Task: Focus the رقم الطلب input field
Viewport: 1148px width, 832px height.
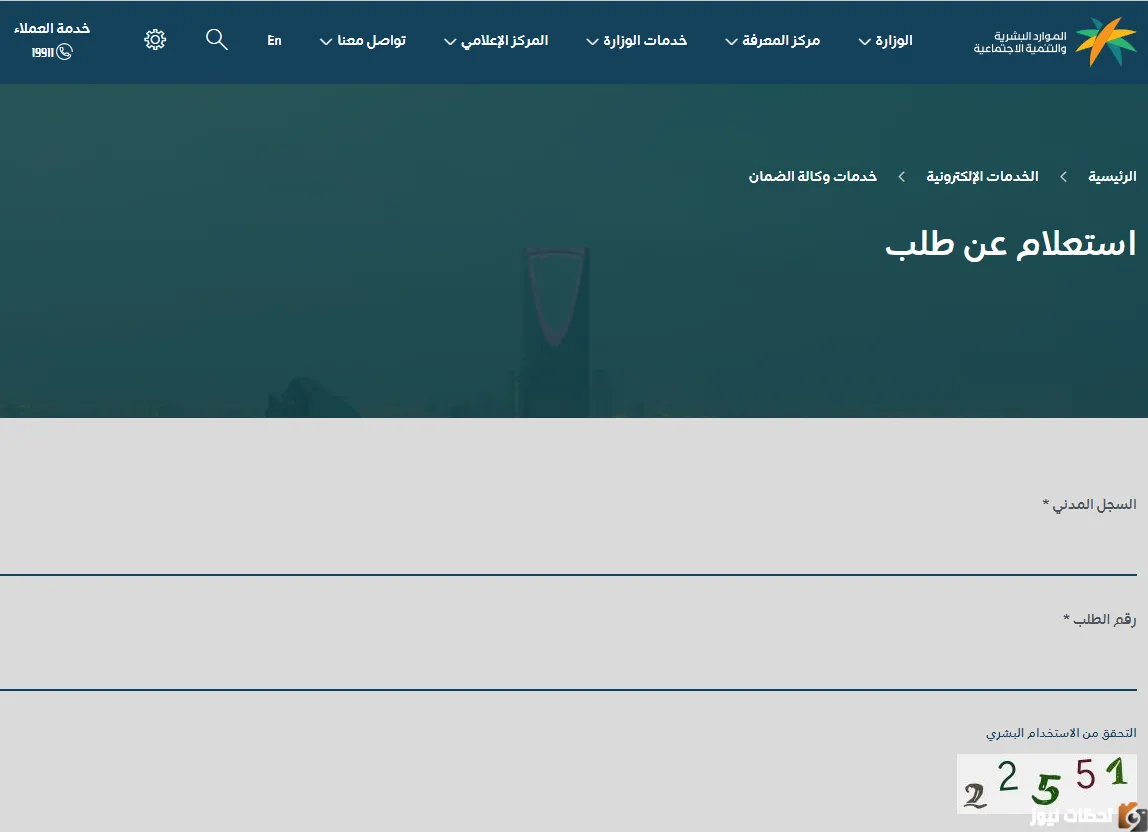Action: coord(568,666)
